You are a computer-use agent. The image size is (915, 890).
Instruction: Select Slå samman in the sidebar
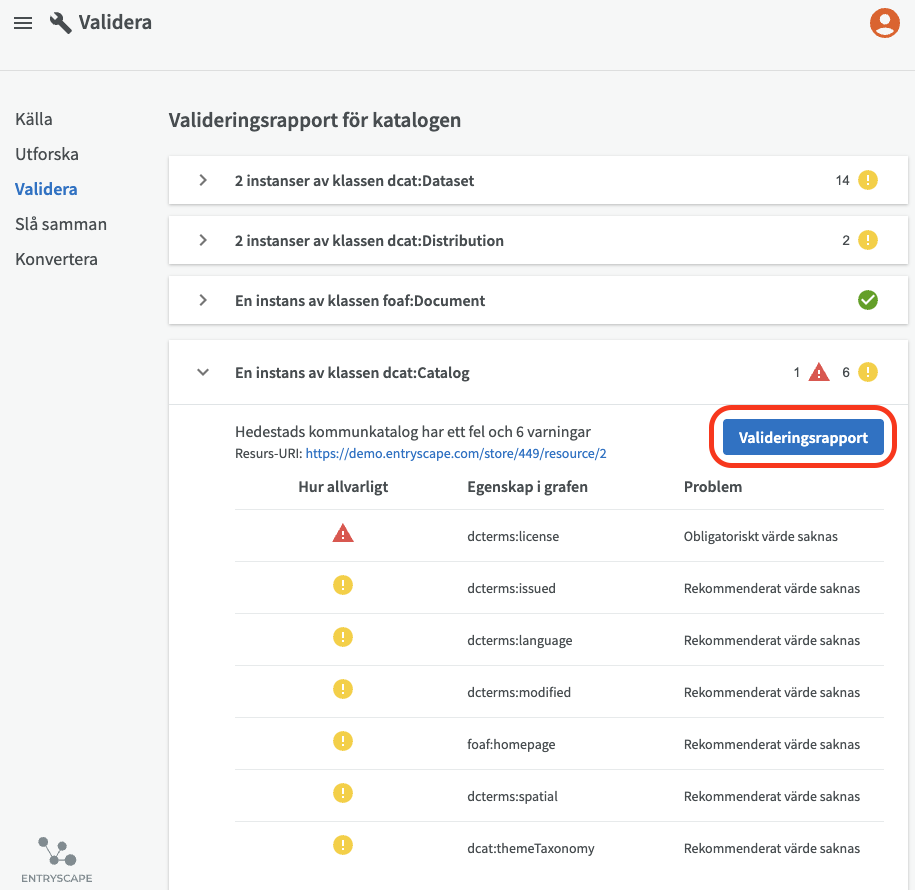coord(61,224)
